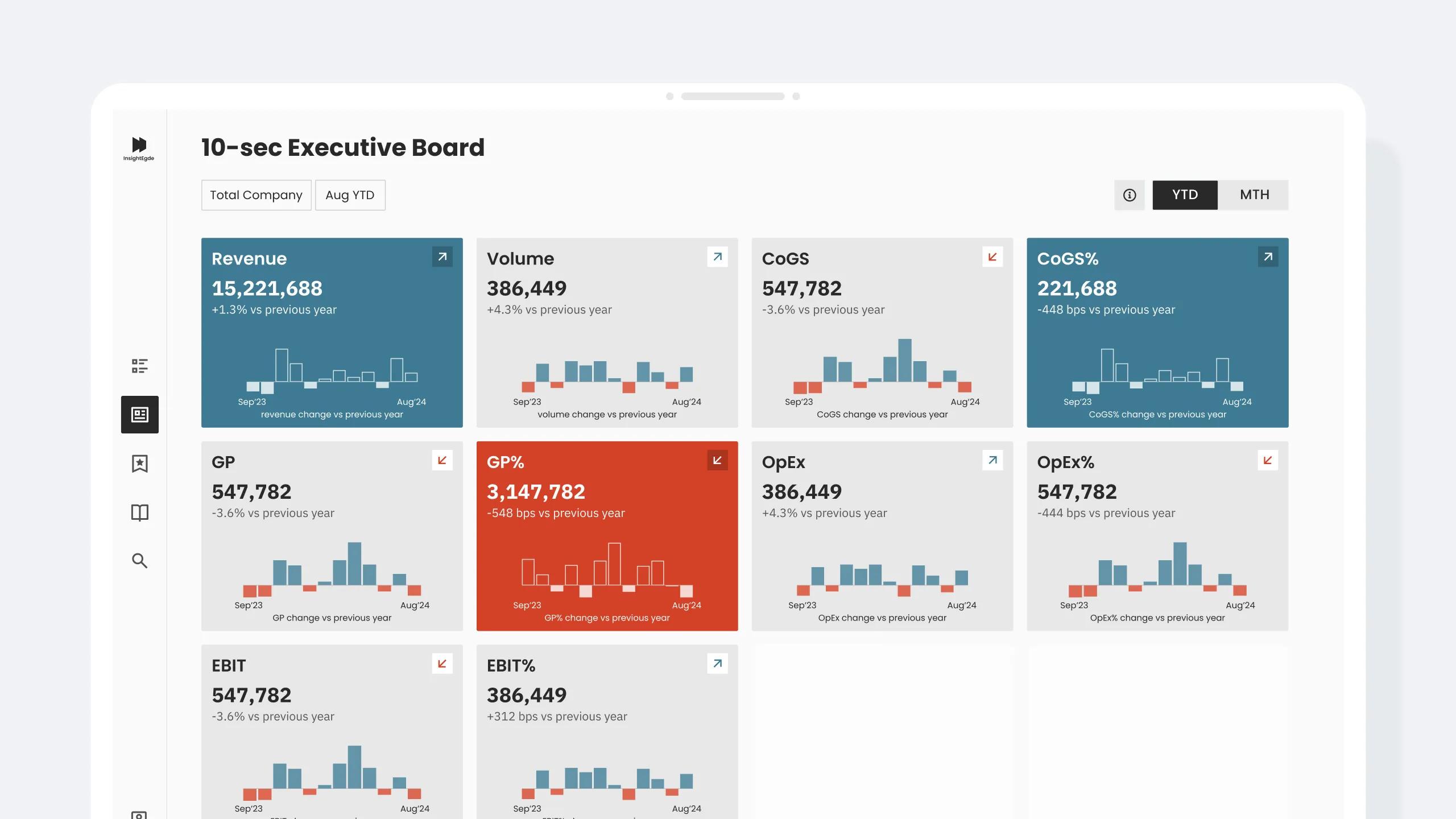Open the Volume card arrow icon
The height and width of the screenshot is (819, 1456).
coord(718,257)
